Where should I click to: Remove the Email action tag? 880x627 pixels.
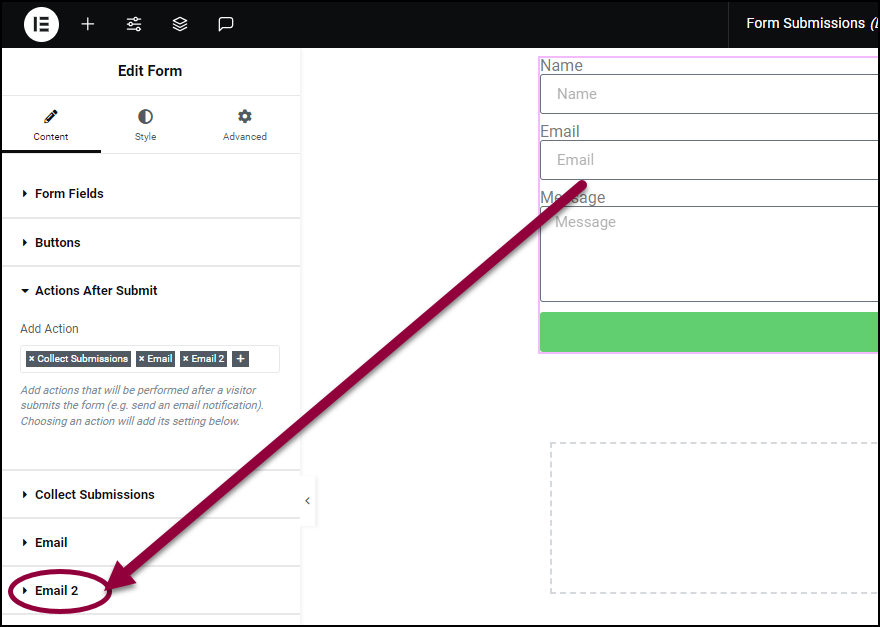pos(141,359)
